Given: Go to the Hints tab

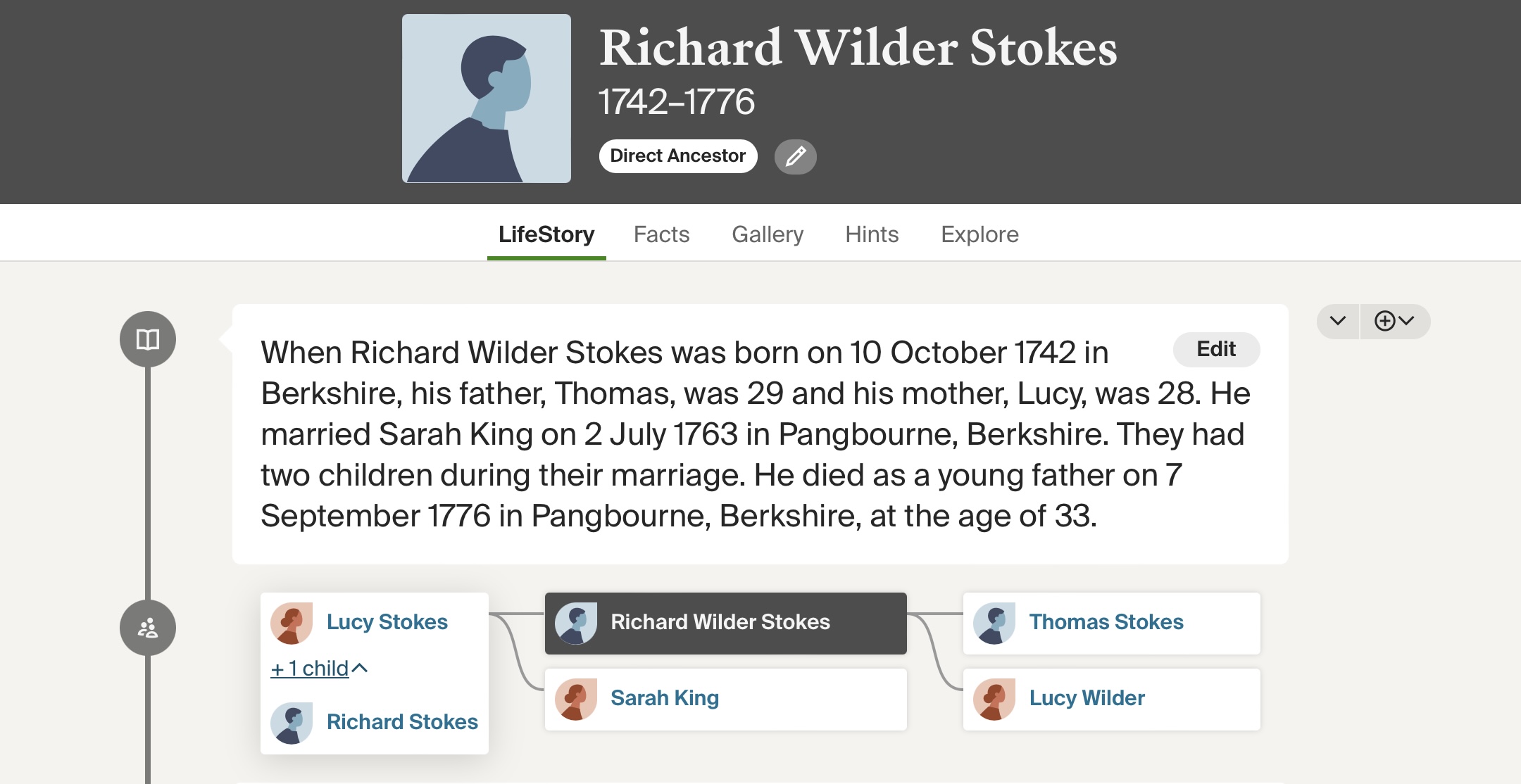Looking at the screenshot, I should pos(872,234).
